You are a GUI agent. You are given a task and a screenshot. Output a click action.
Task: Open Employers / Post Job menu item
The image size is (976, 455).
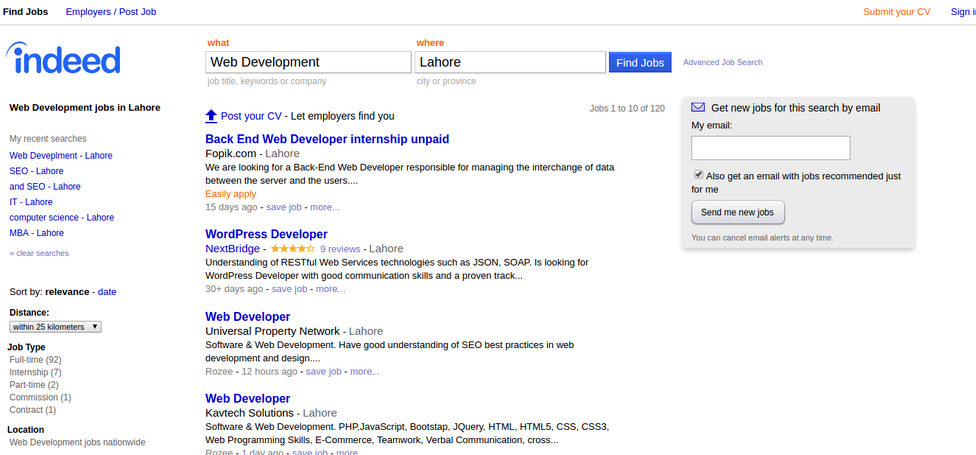(x=110, y=12)
